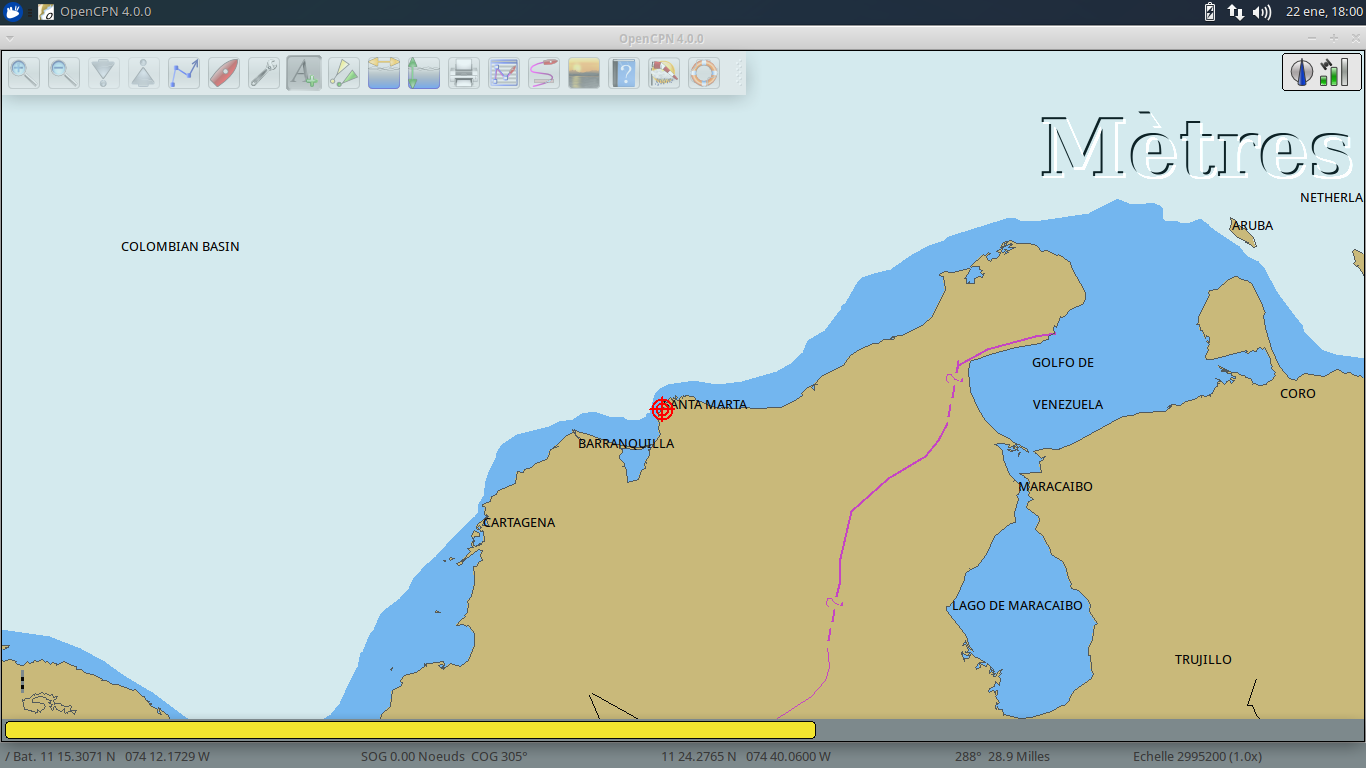Toggle current arrows display
The width and height of the screenshot is (1366, 768).
(384, 73)
